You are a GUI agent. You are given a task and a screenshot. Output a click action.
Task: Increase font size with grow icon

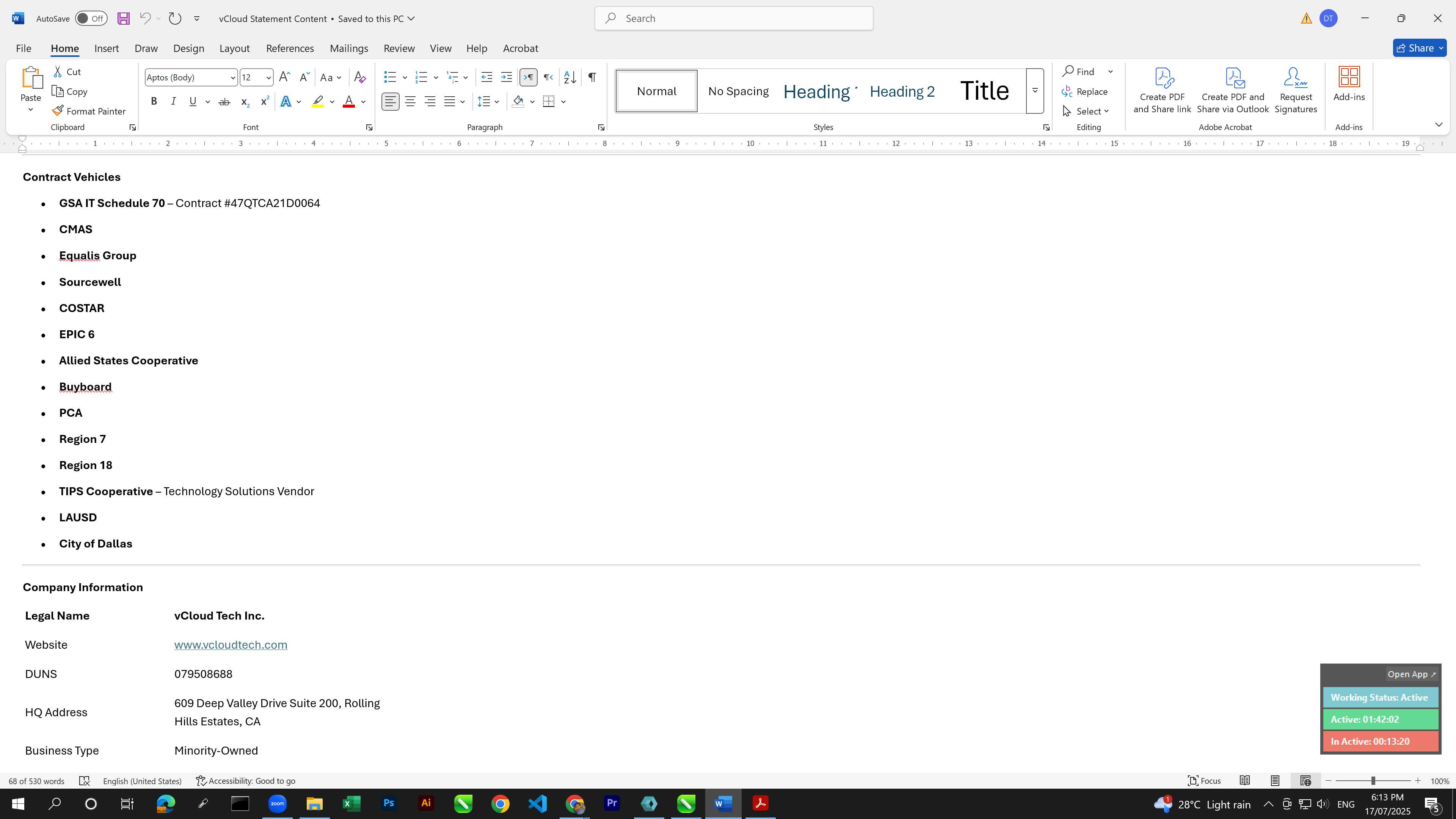click(284, 77)
